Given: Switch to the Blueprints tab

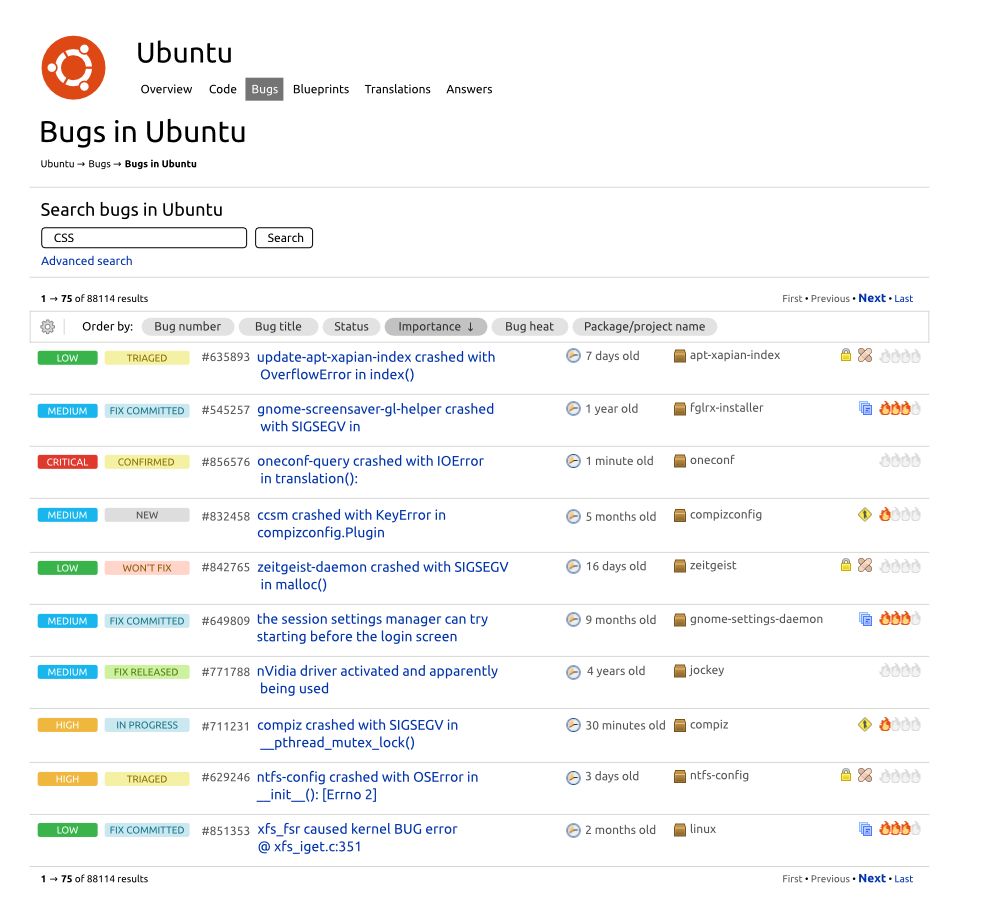Looking at the screenshot, I should [x=321, y=89].
